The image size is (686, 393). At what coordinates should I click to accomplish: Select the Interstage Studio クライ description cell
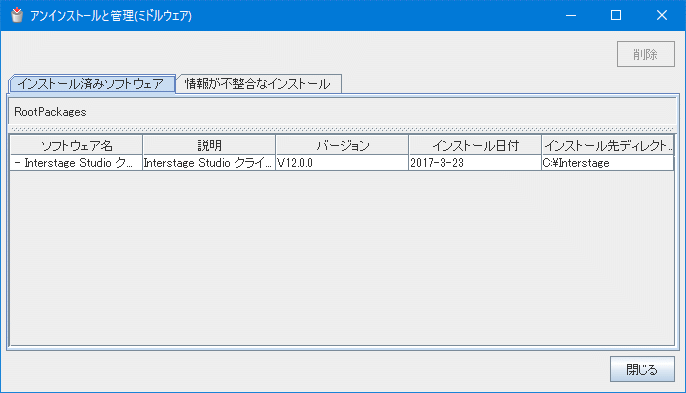(209, 163)
